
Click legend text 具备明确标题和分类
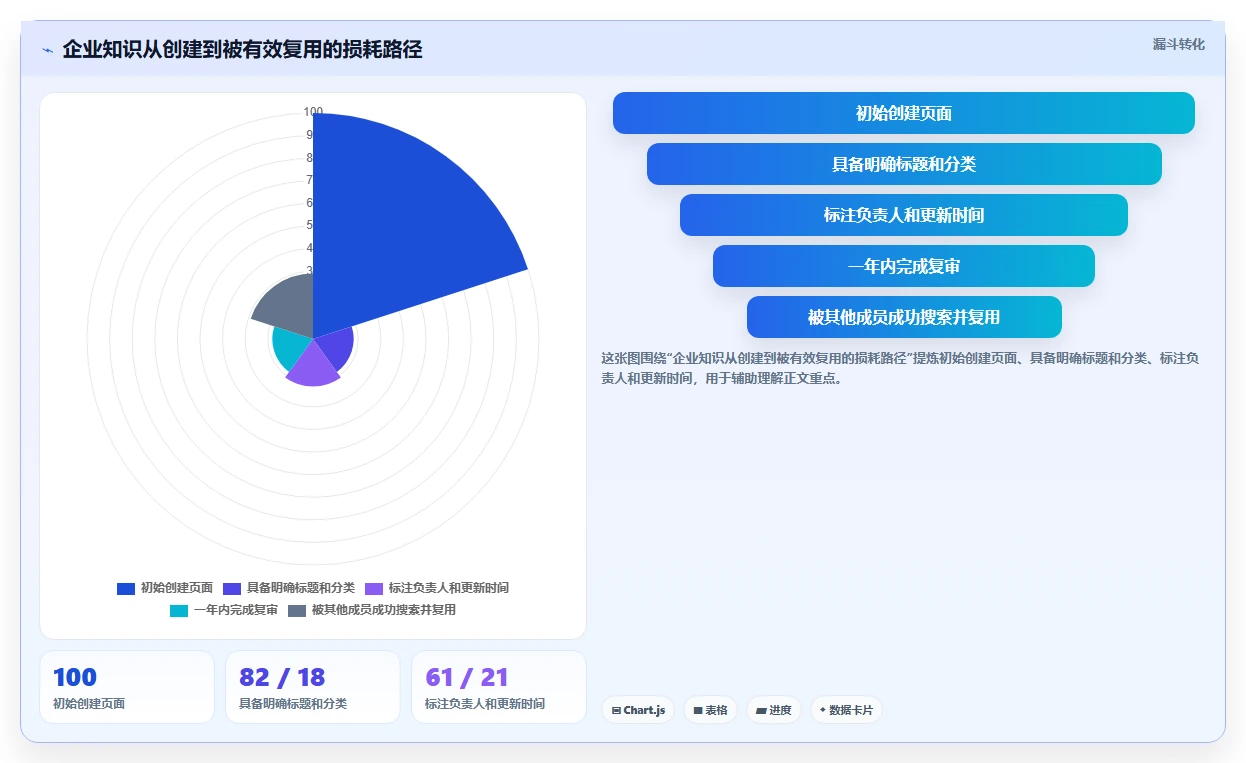pyautogui.click(x=301, y=588)
